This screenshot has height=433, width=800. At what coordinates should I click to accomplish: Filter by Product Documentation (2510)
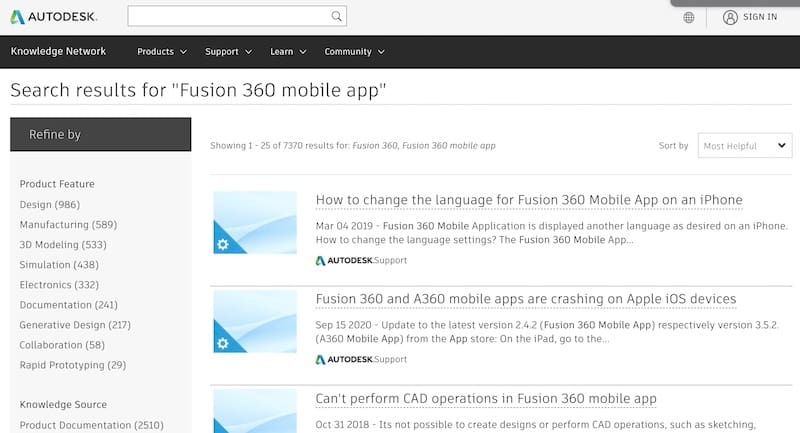click(91, 425)
